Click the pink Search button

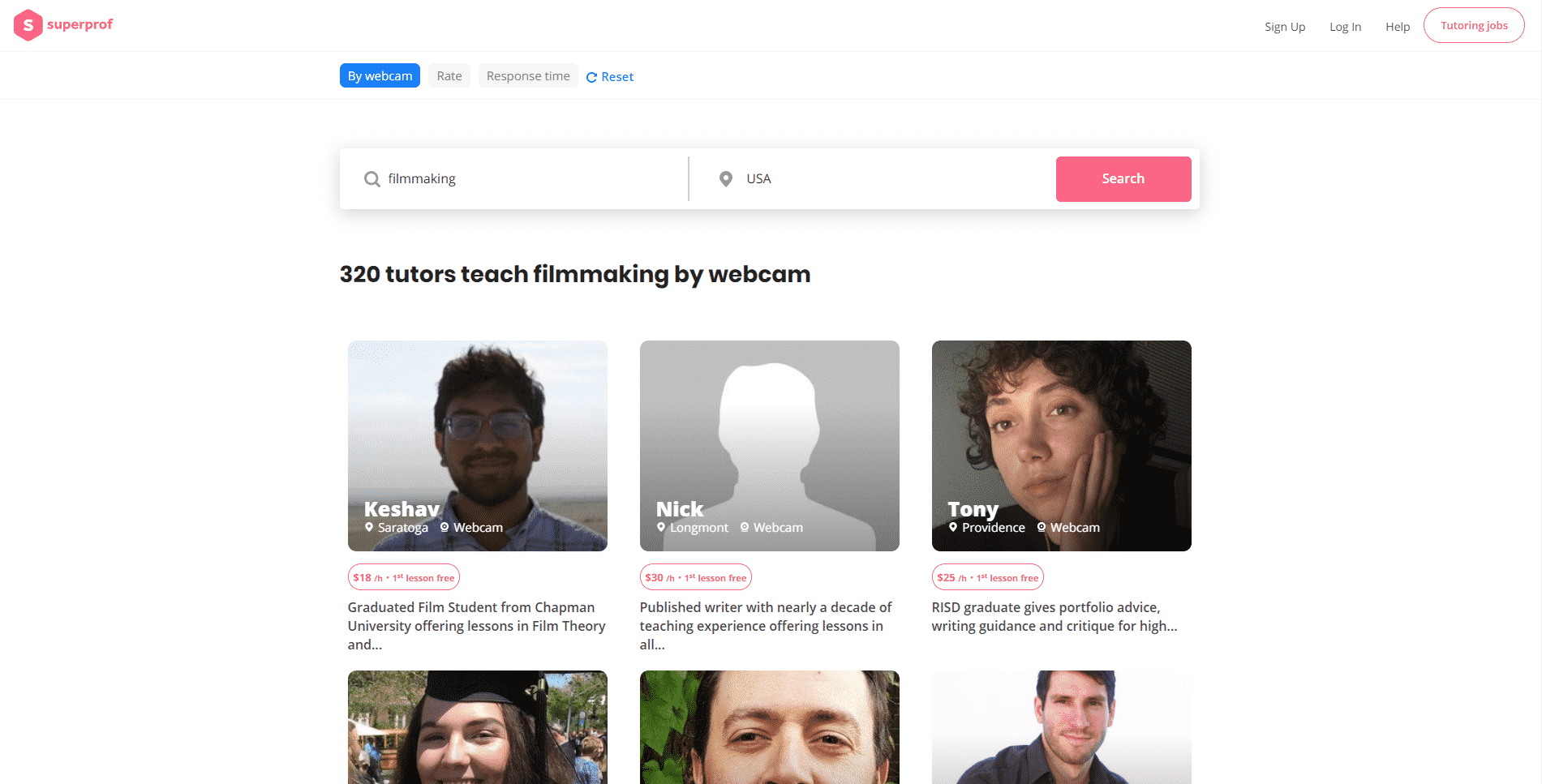(1123, 179)
